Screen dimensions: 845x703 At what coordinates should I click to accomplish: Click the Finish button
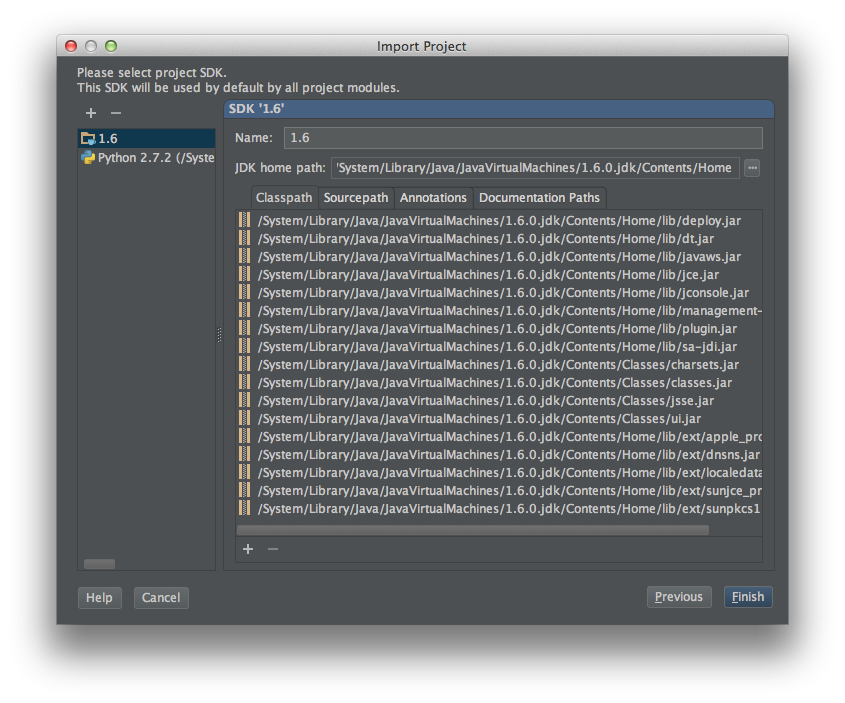(x=748, y=596)
